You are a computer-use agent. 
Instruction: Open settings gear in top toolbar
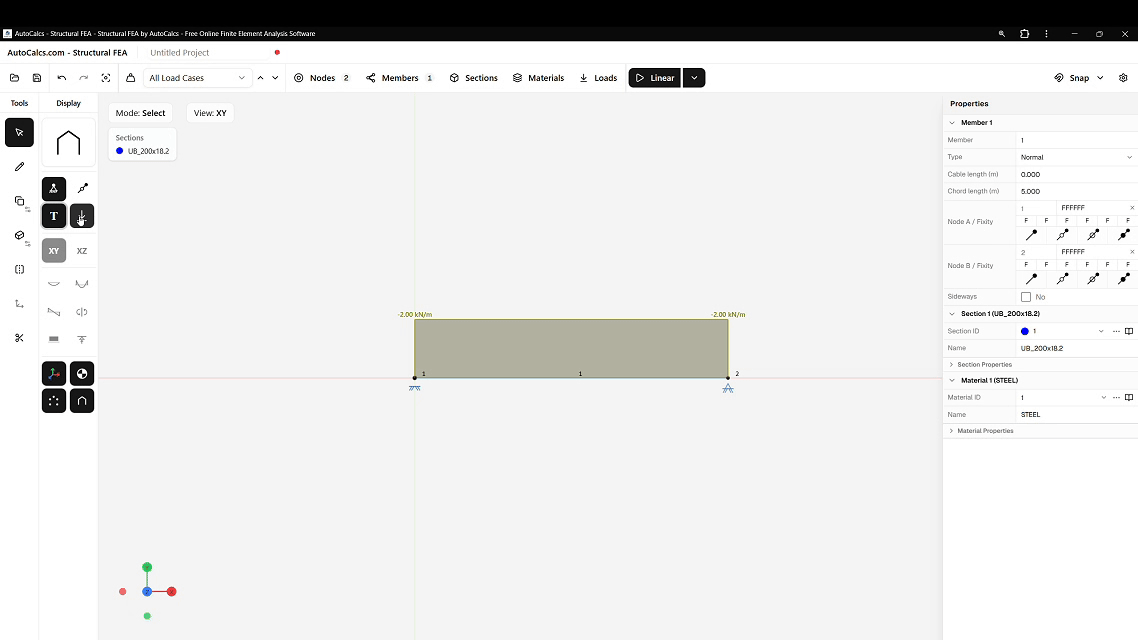click(1123, 78)
